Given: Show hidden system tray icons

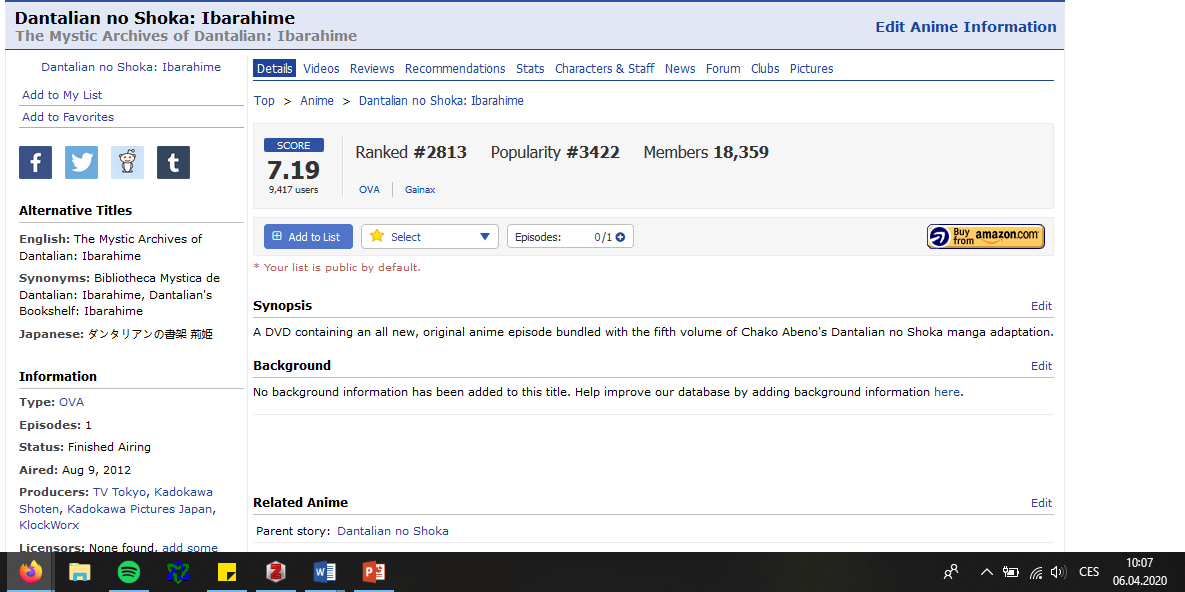Looking at the screenshot, I should tap(986, 572).
